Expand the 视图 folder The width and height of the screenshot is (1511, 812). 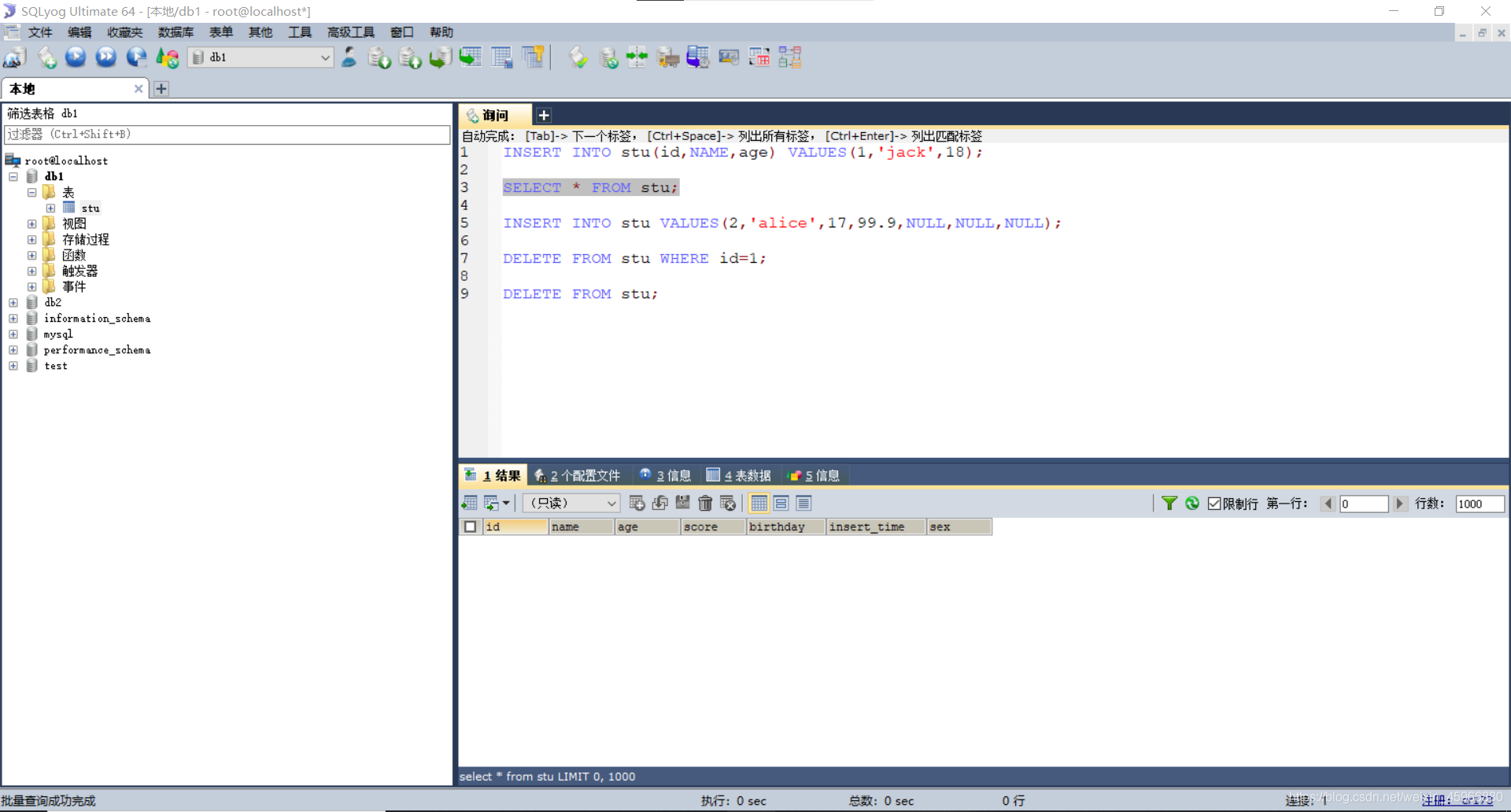point(32,224)
